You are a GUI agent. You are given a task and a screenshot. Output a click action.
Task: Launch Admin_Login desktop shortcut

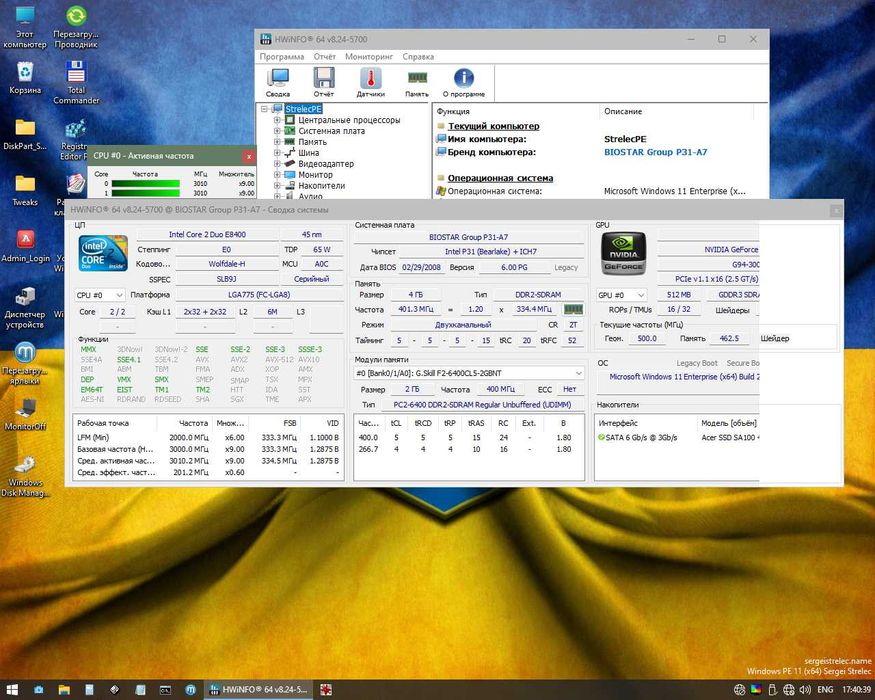tap(25, 246)
